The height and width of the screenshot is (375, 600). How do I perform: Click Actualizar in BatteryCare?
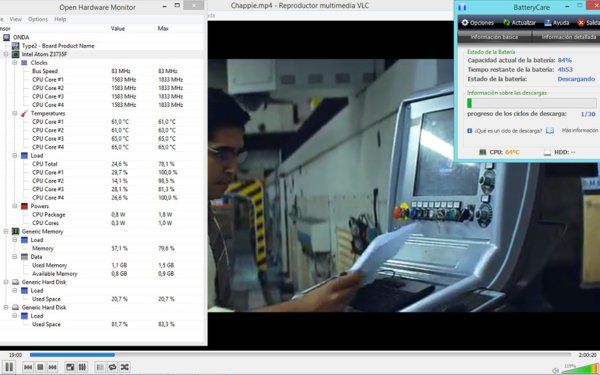(519, 23)
